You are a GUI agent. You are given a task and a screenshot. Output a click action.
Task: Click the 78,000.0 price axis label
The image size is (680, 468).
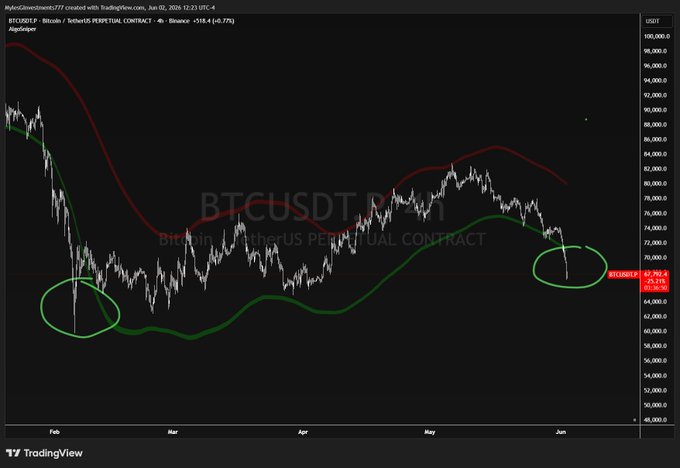[656, 199]
